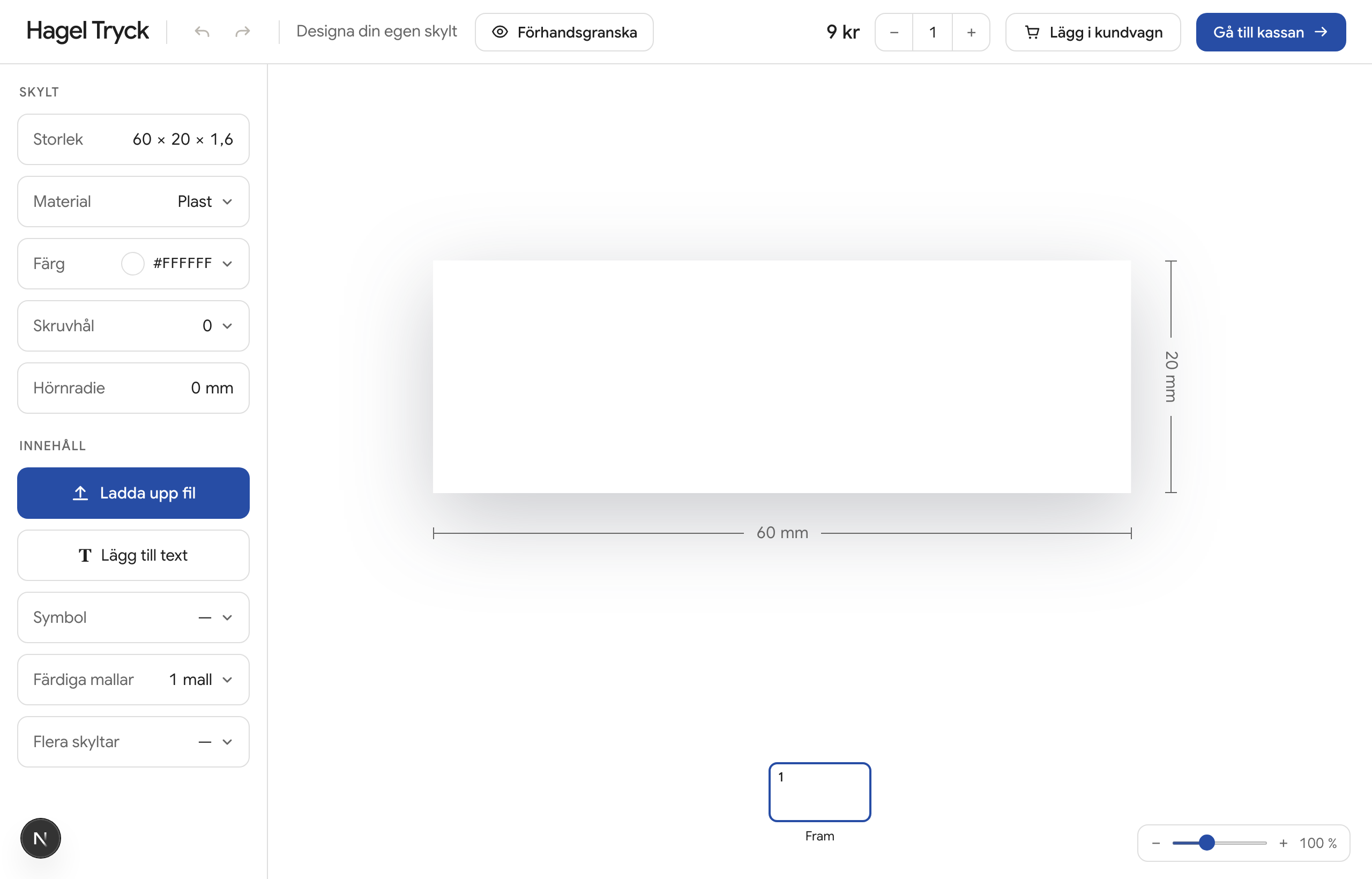Open the Färg color dropdown
Viewport: 1372px width, 879px height.
tap(133, 264)
